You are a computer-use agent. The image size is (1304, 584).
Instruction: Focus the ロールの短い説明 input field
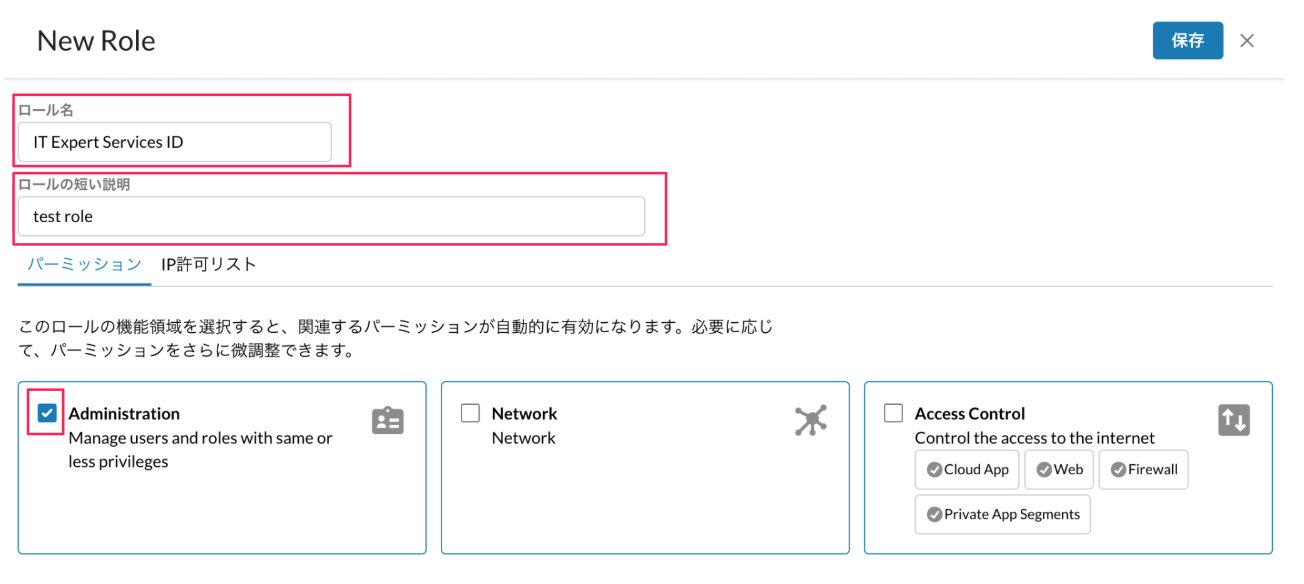(x=331, y=216)
